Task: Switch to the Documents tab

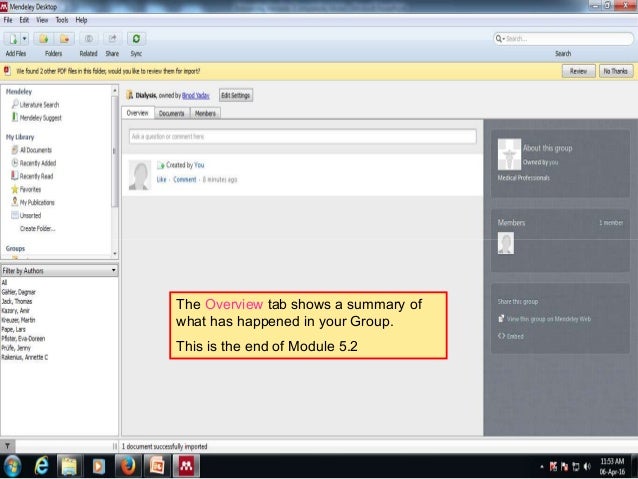Action: point(171,114)
